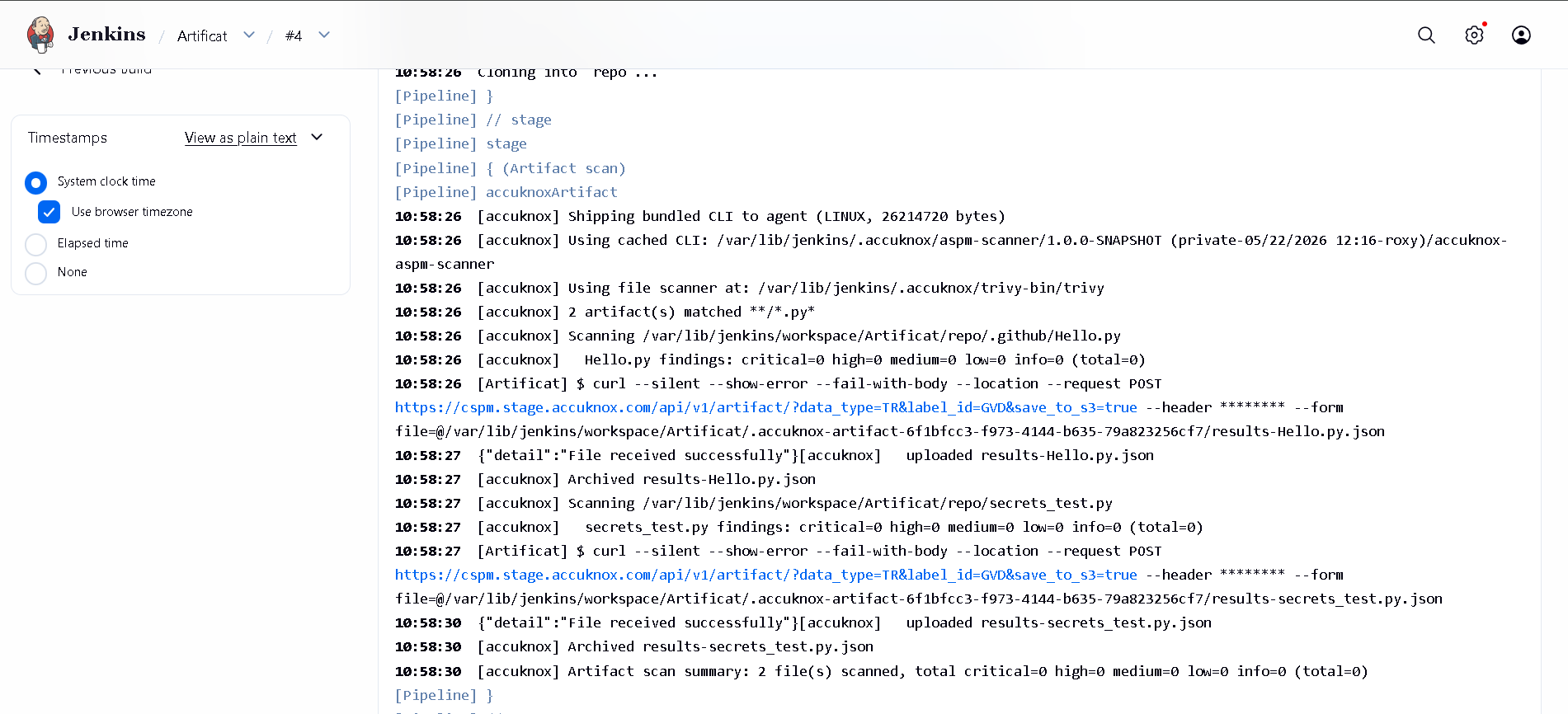Click 'Scanning ... repo/secrets_test.py' log line
The width and height of the screenshot is (1568, 714).
click(753, 503)
